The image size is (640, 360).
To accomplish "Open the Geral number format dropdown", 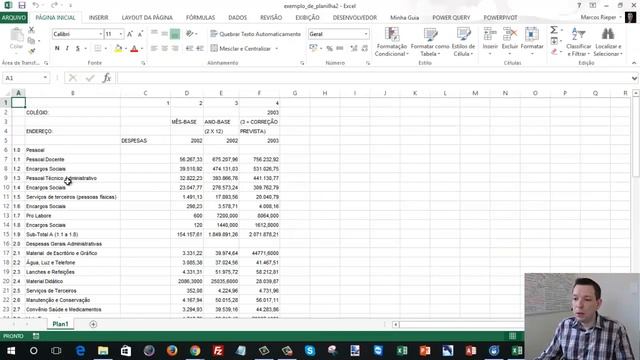I will click(366, 34).
